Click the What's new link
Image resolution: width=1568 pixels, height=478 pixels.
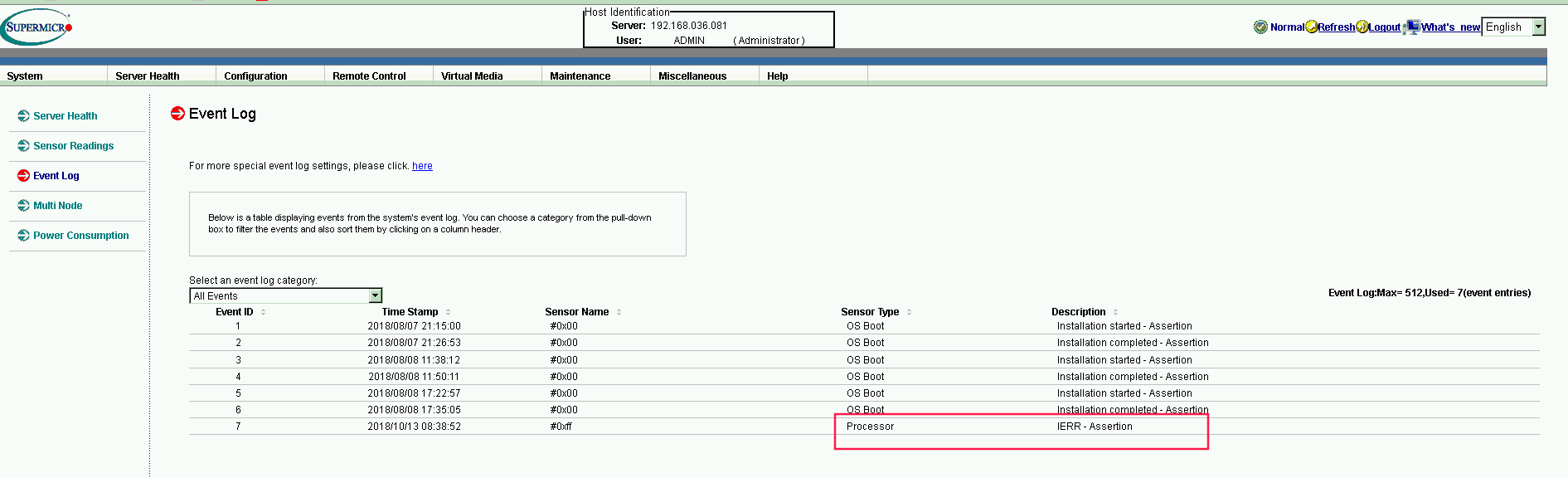(1451, 27)
